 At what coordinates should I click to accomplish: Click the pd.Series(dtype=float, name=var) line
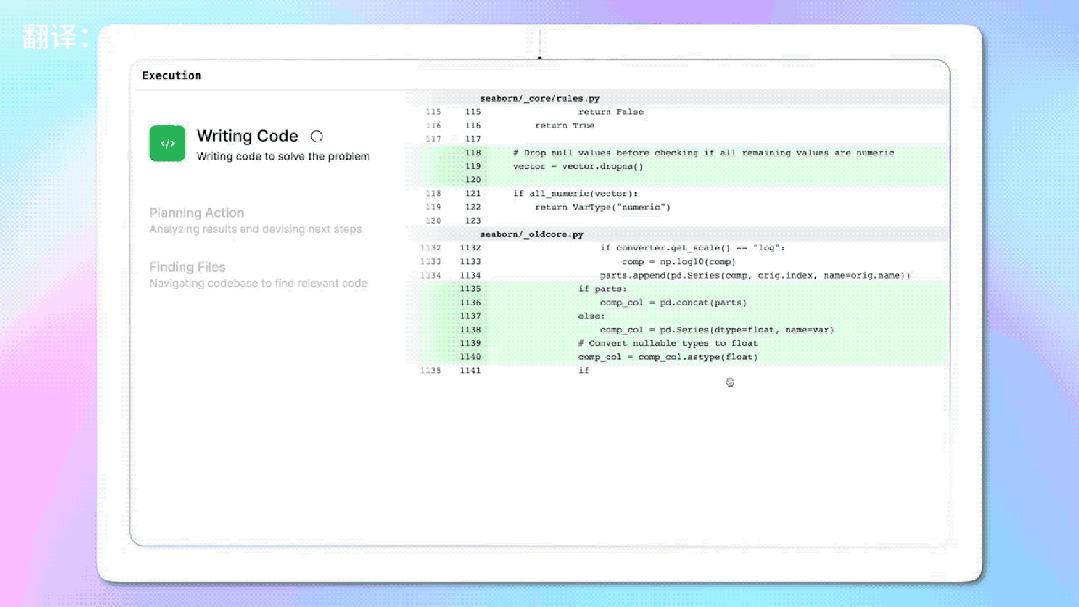coord(716,330)
